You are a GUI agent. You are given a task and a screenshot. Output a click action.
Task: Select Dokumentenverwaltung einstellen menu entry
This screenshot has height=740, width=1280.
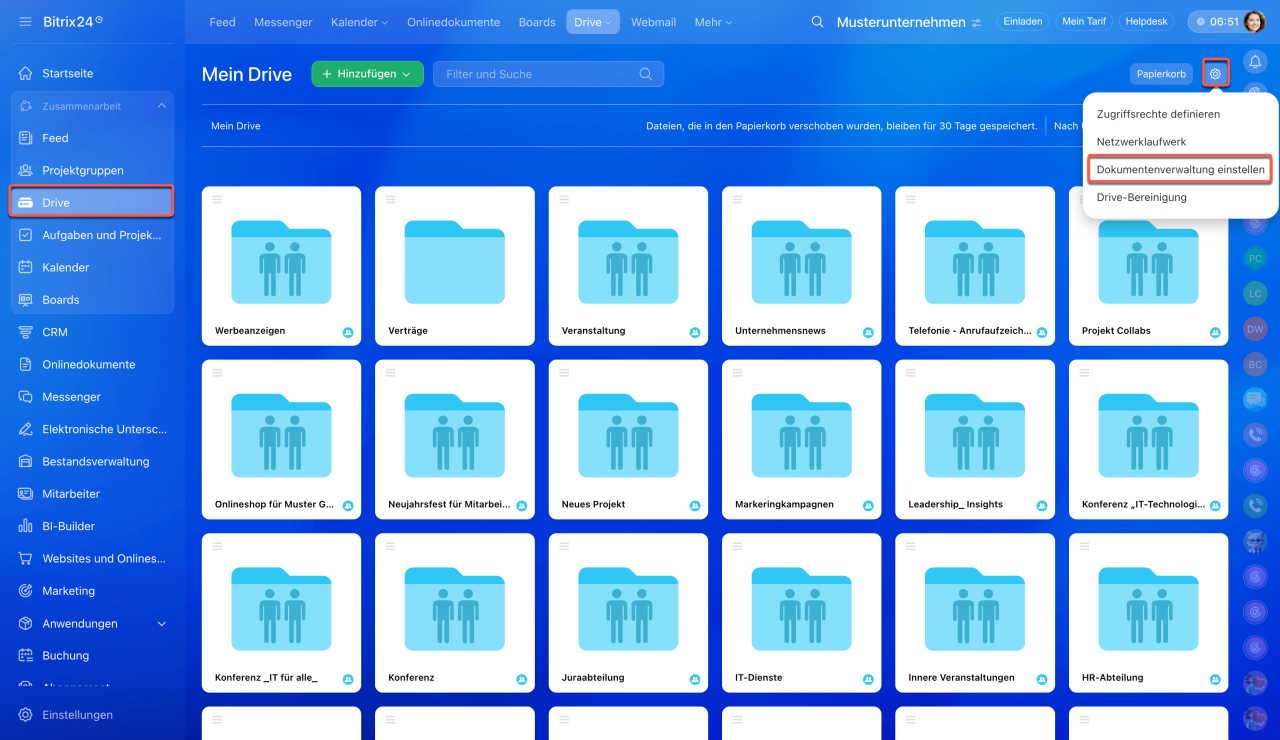1180,170
